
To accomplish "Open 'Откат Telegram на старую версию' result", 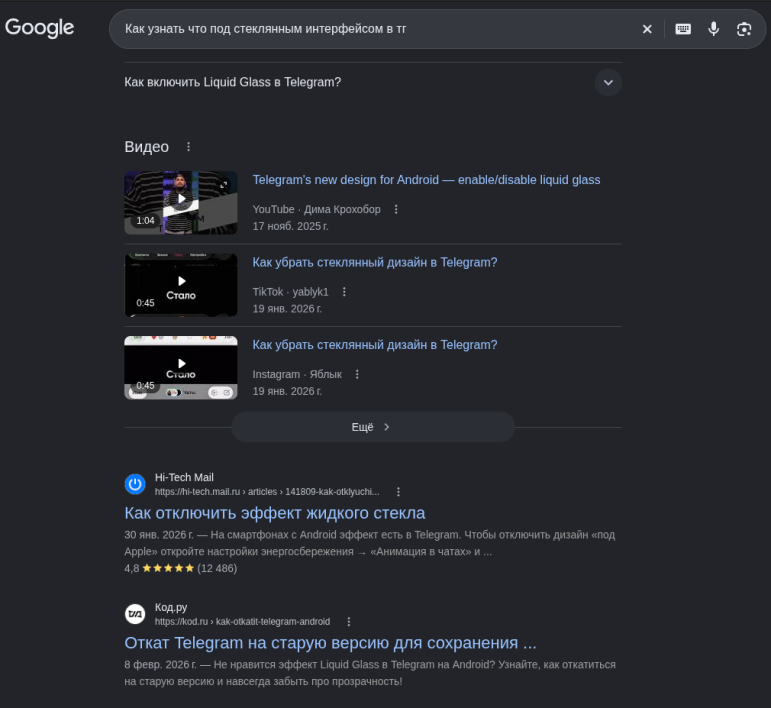I will (x=330, y=643).
